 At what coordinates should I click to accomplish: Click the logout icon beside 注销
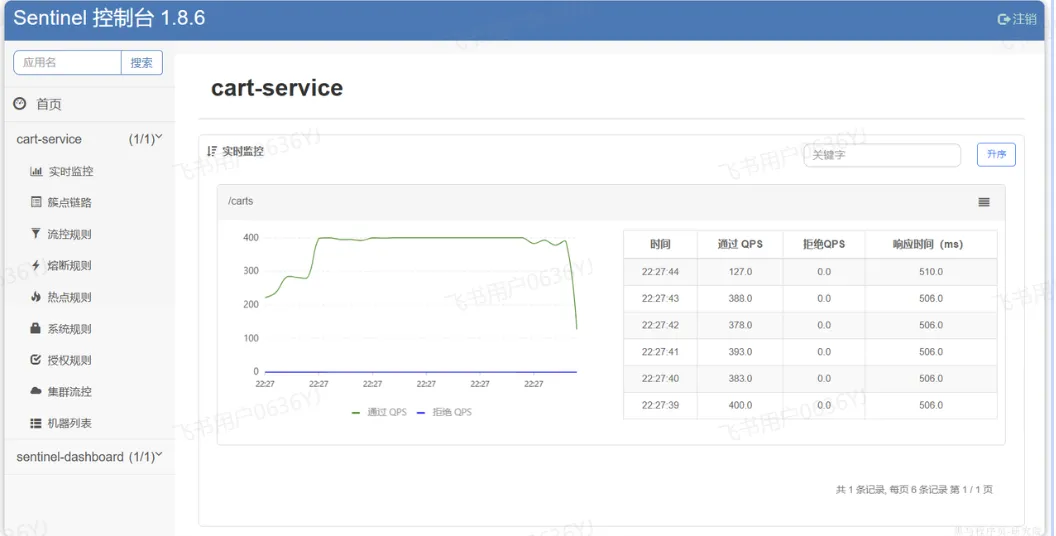1003,20
